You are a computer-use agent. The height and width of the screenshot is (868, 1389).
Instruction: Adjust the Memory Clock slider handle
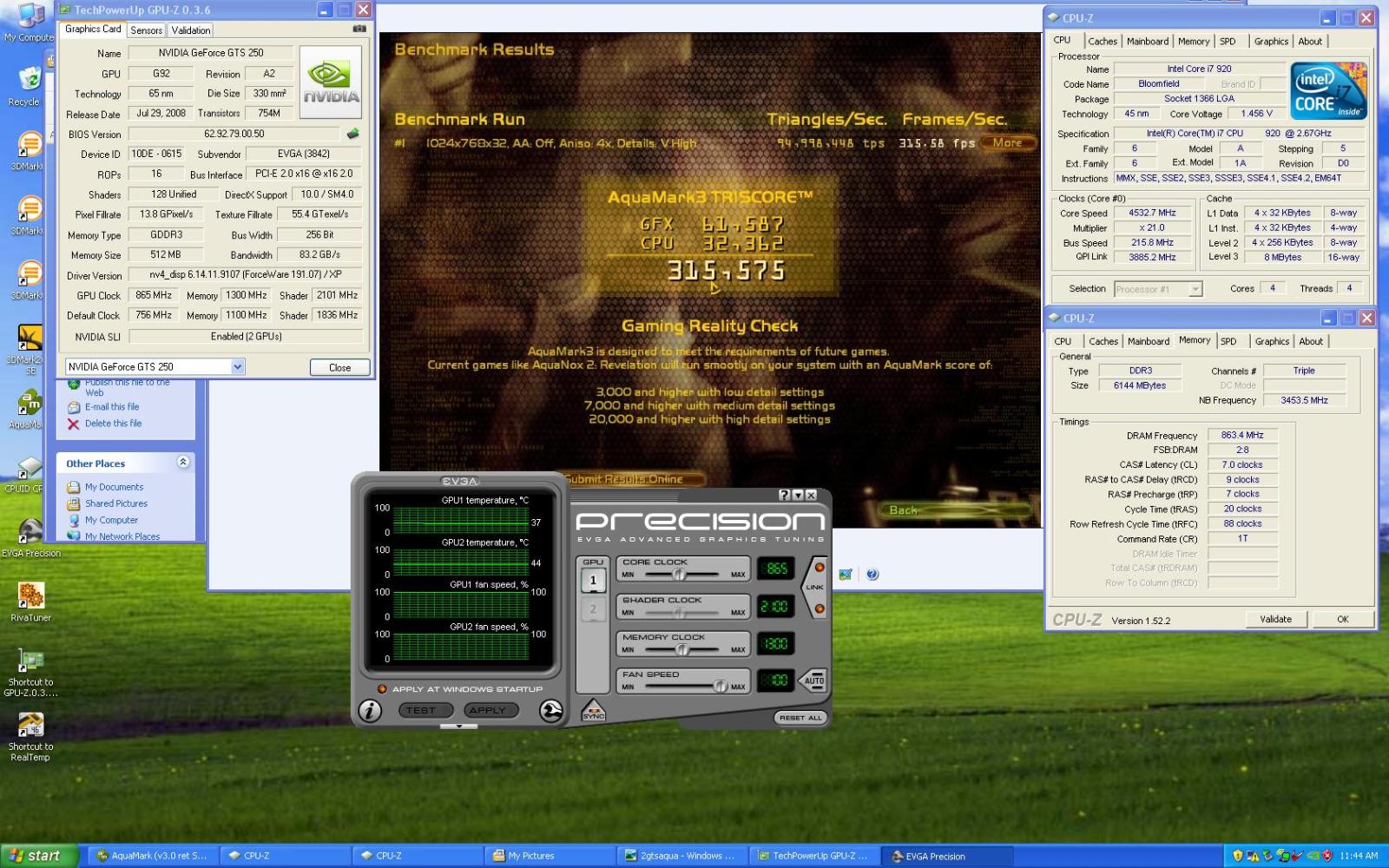(682, 649)
